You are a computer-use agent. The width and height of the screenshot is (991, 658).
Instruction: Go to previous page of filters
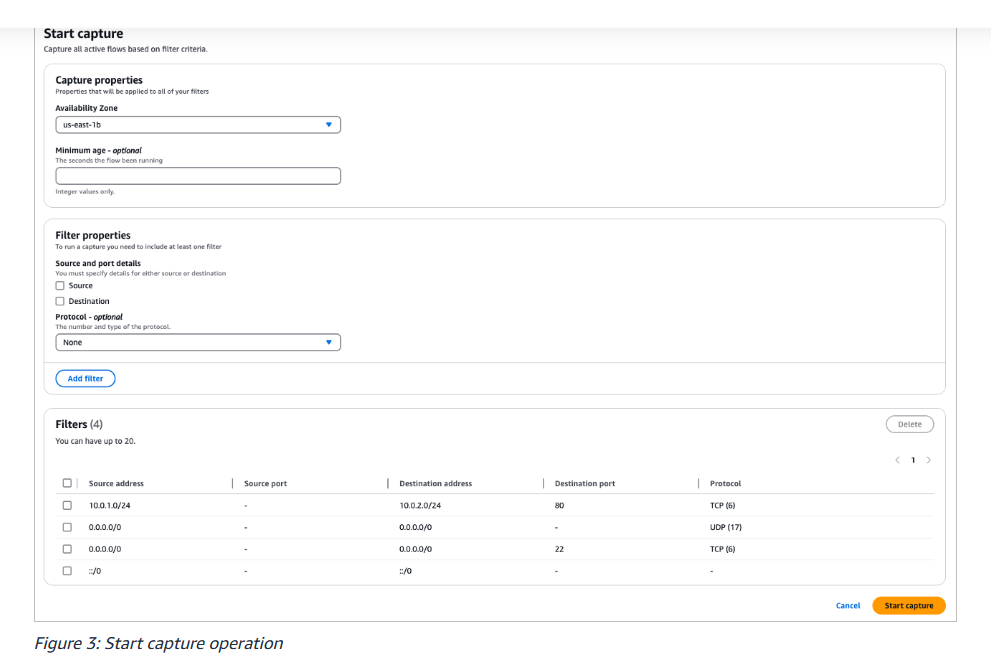[897, 460]
